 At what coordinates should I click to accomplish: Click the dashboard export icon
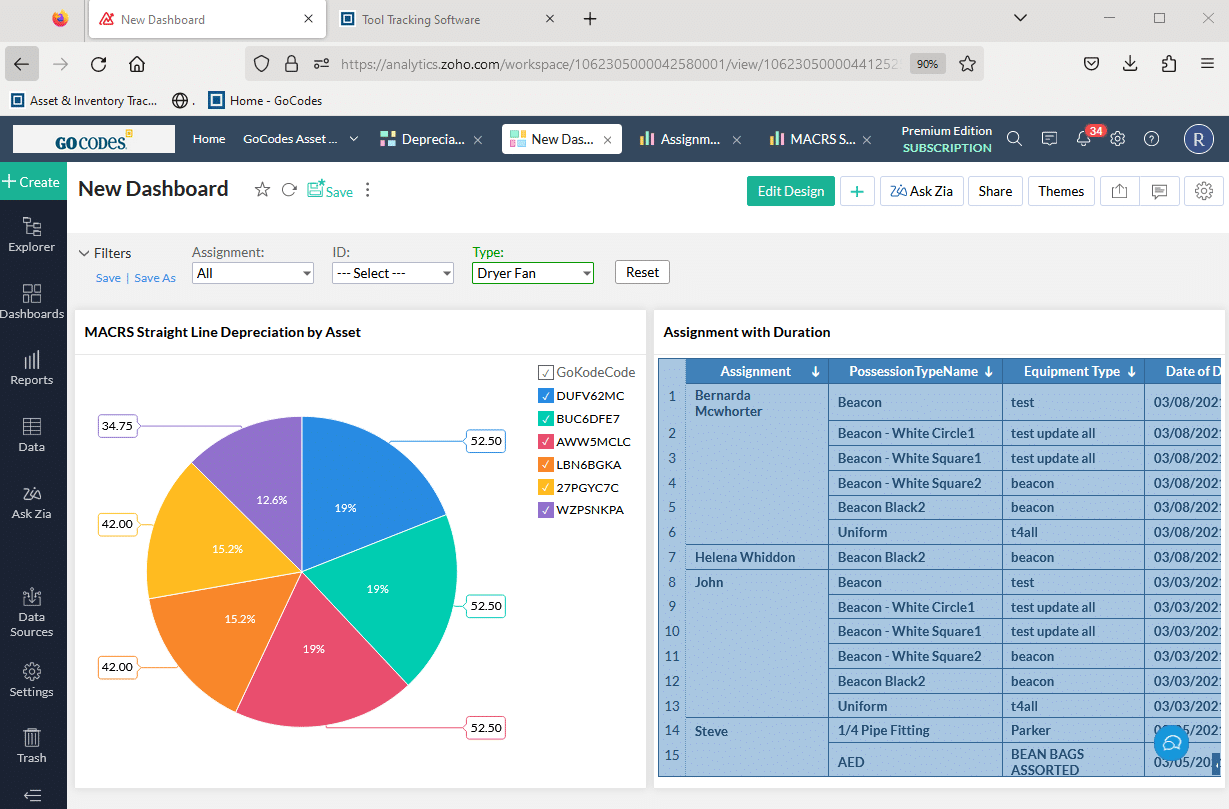(x=1119, y=191)
